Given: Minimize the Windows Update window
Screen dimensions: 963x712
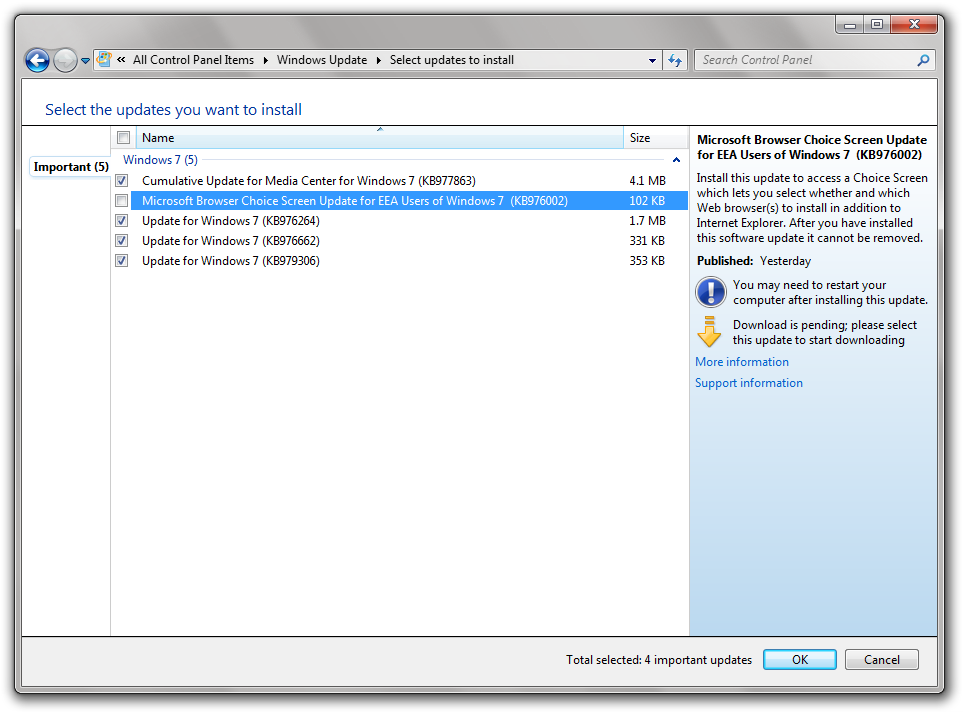Looking at the screenshot, I should [850, 25].
